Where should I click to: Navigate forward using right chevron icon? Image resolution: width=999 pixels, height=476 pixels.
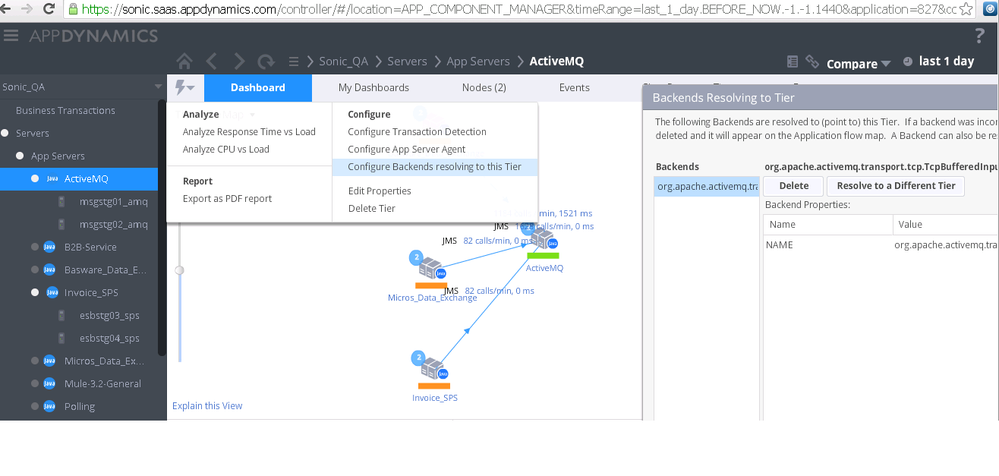239,61
